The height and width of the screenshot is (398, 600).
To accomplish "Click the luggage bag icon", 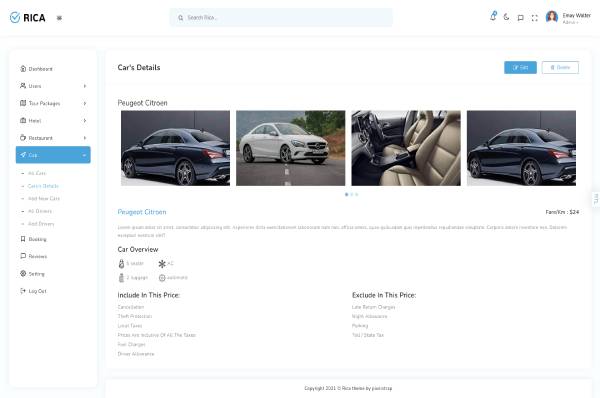I will [121, 278].
